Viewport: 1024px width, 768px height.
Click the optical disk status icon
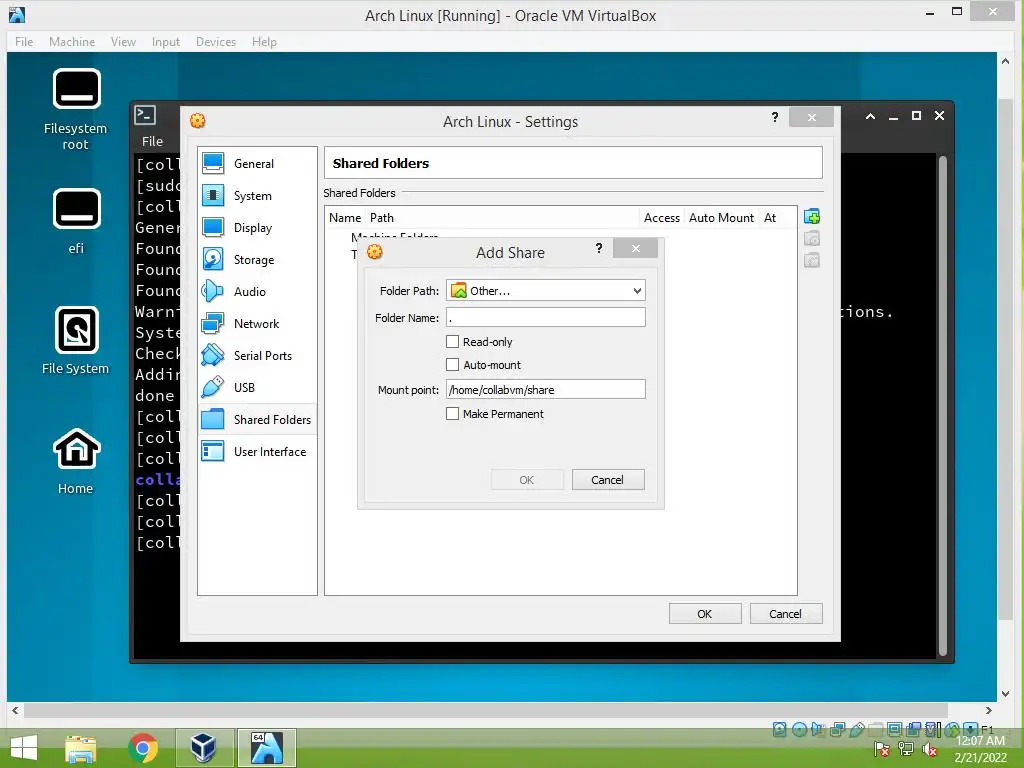click(799, 729)
